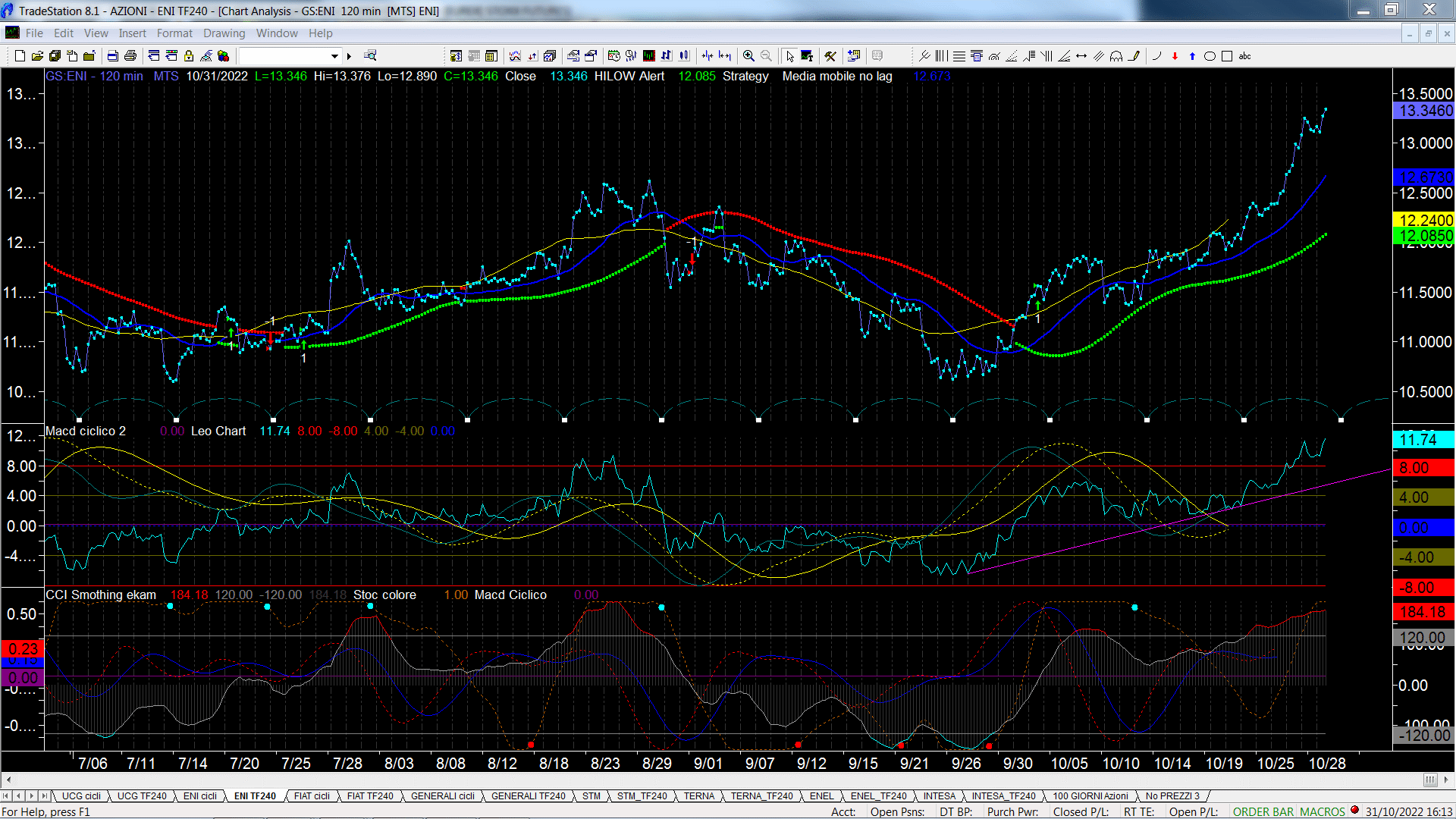Click the green chart window icon

tap(648, 56)
